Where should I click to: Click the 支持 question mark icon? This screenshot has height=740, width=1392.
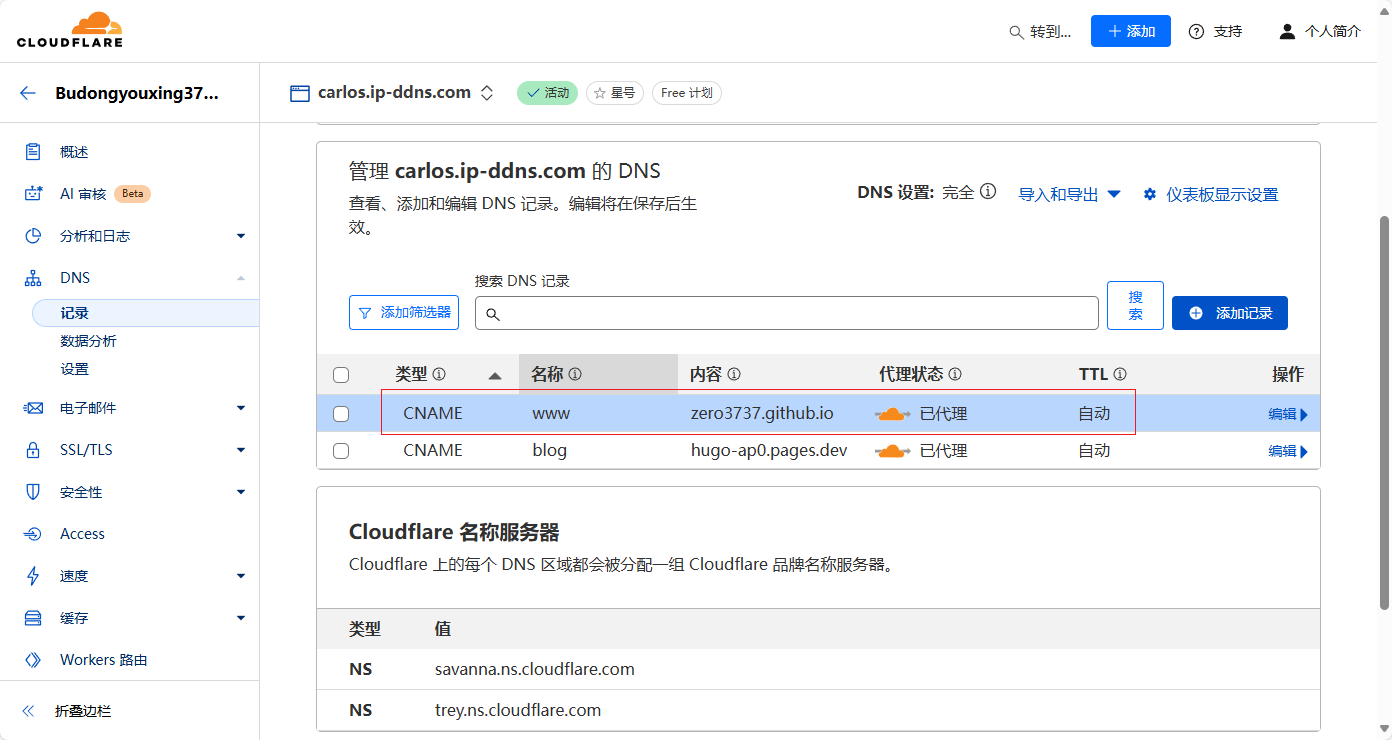click(x=1196, y=31)
